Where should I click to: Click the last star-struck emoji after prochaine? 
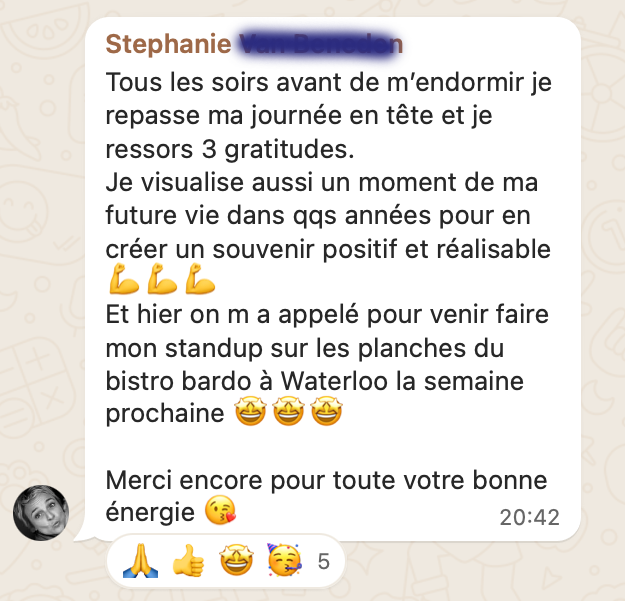(x=326, y=410)
